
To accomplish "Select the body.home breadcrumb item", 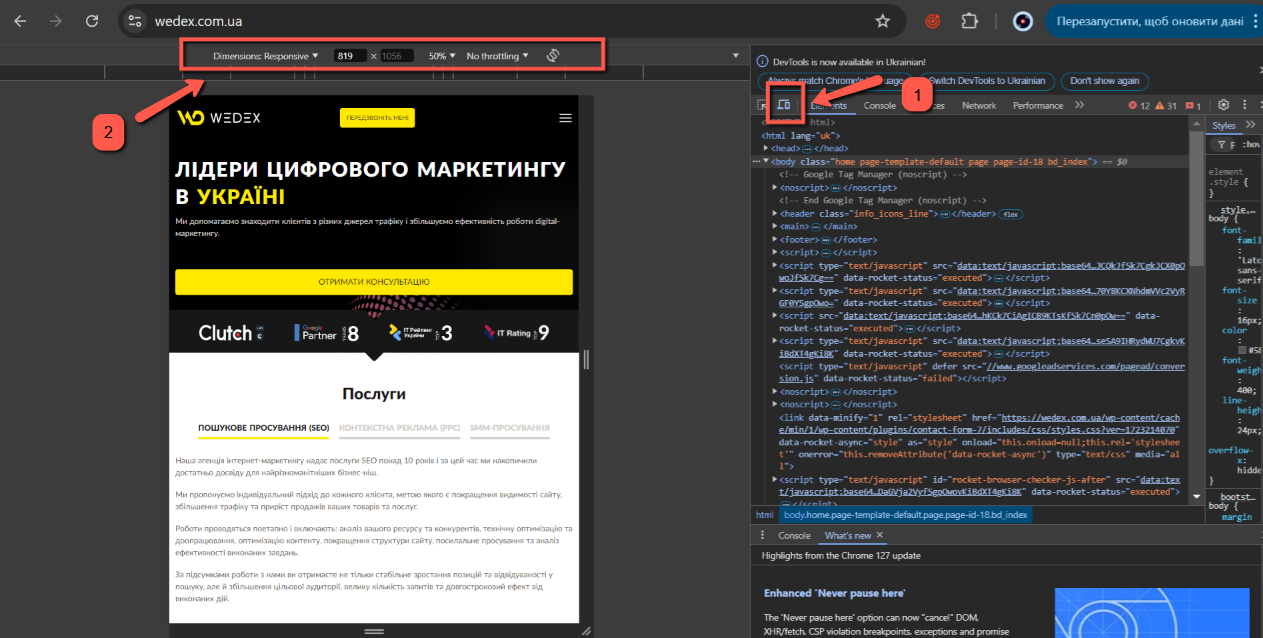I will [905, 515].
